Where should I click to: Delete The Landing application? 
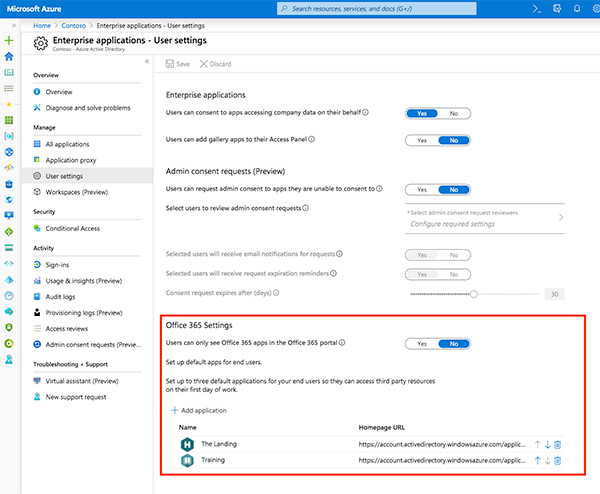click(x=558, y=444)
